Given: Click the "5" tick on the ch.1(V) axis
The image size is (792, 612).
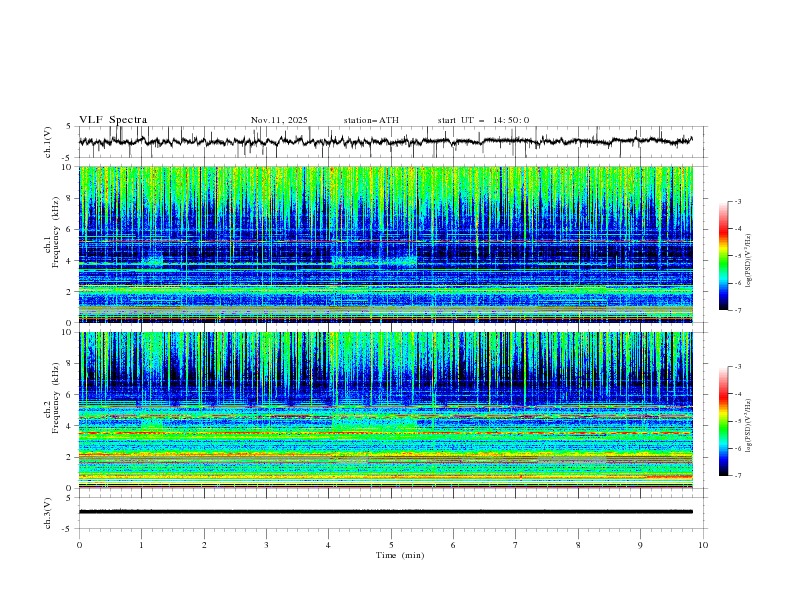Looking at the screenshot, I should (69, 126).
